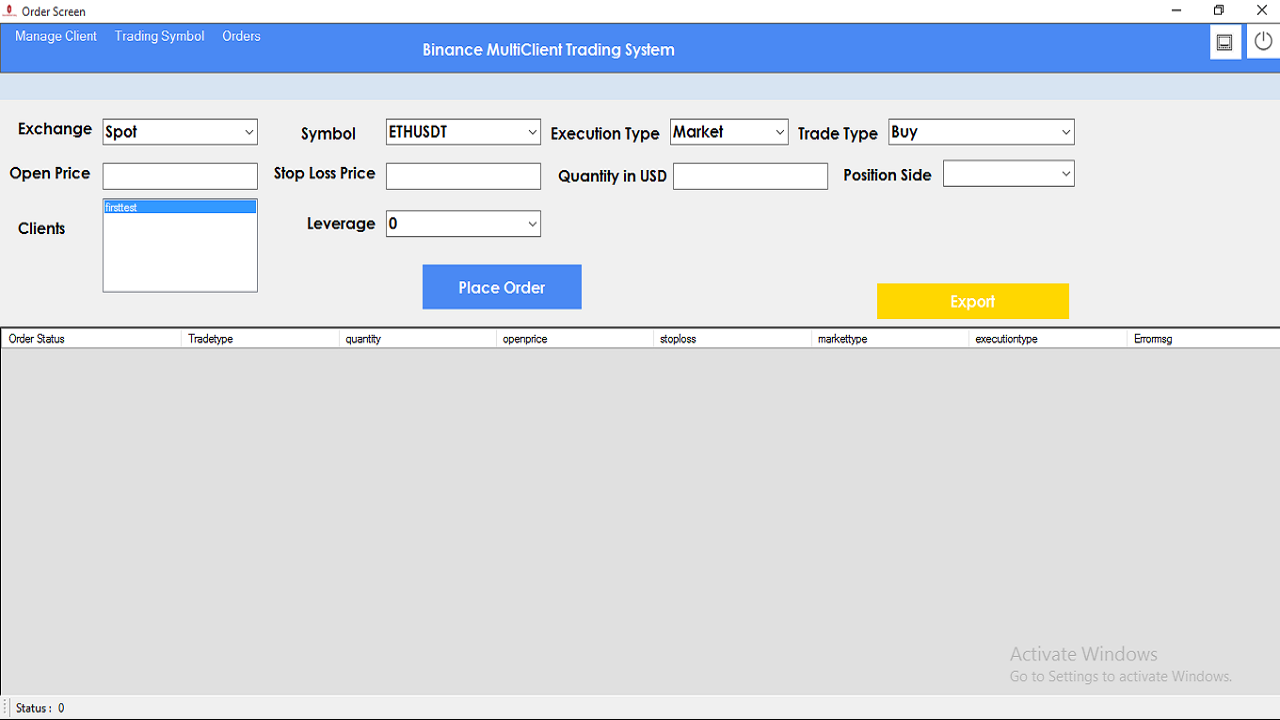Click the Place Order button

(502, 287)
